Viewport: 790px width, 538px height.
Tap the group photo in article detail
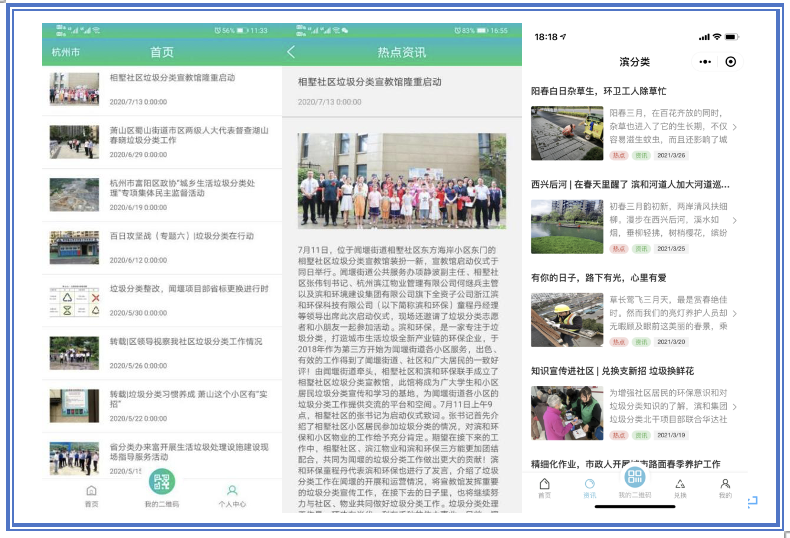(402, 181)
